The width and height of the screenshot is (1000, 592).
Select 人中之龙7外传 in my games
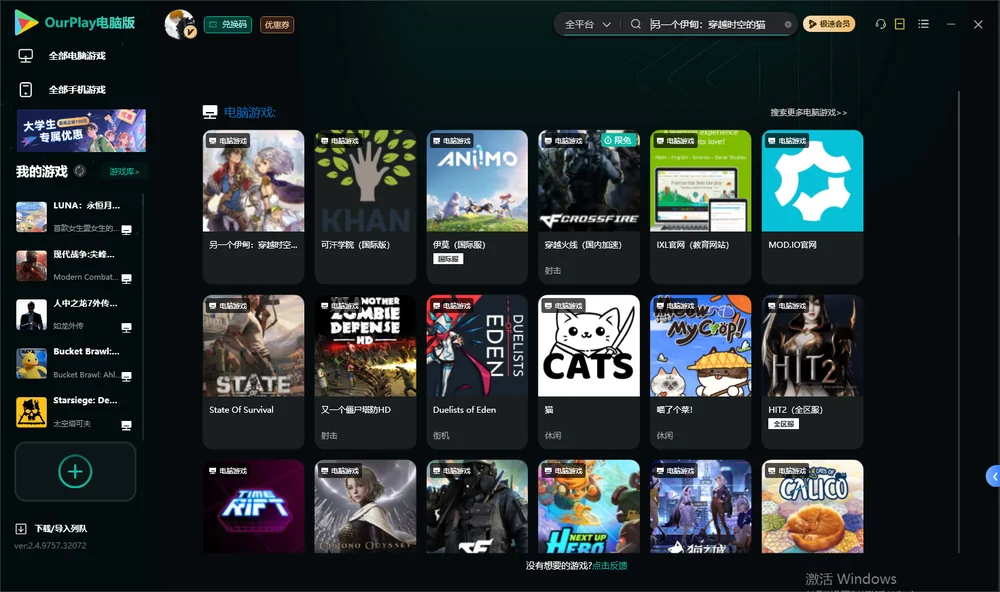point(75,314)
